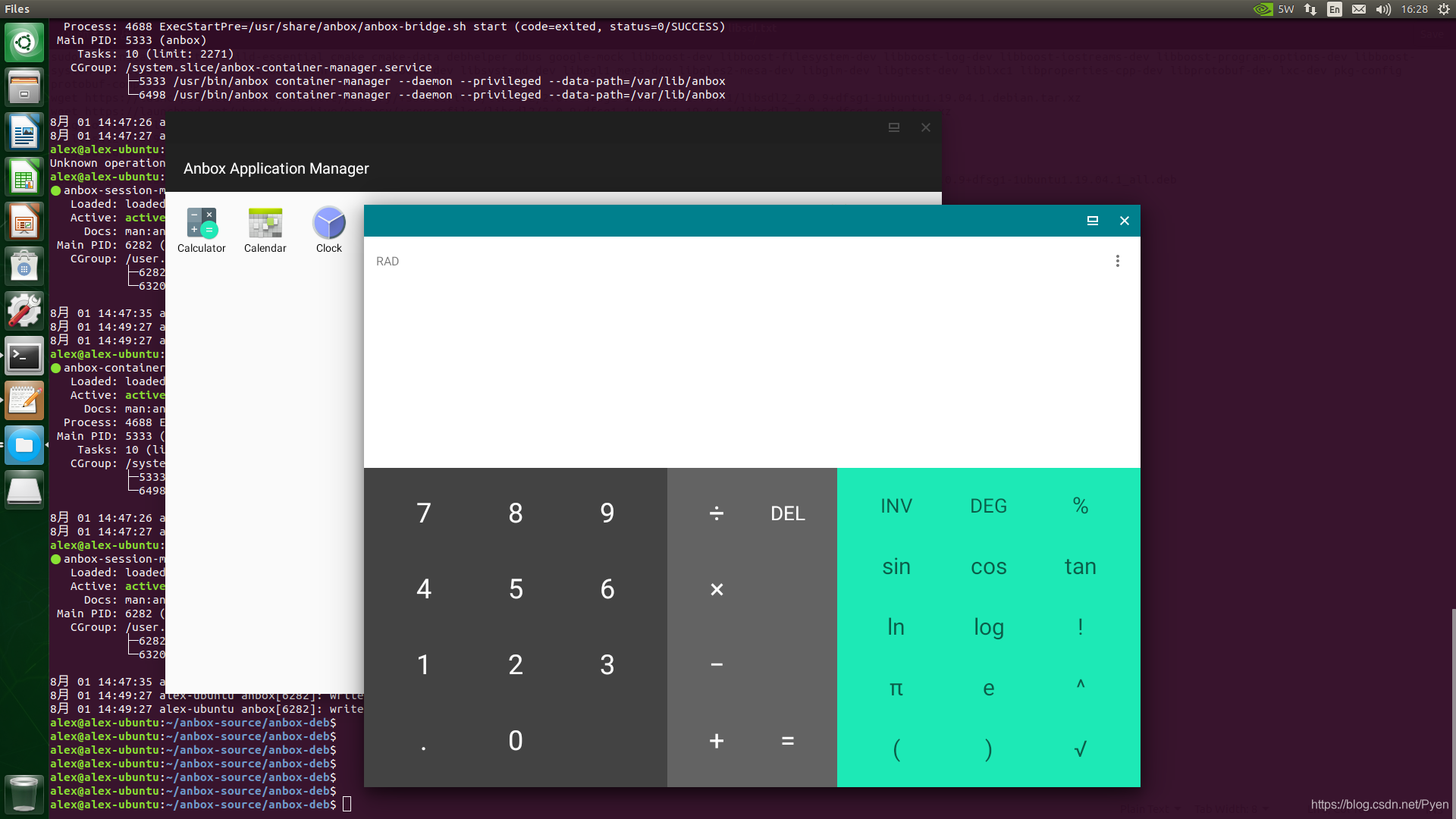Image resolution: width=1456 pixels, height=819 pixels.
Task: Open the calculator's three-dot overflow menu
Action: [1117, 261]
